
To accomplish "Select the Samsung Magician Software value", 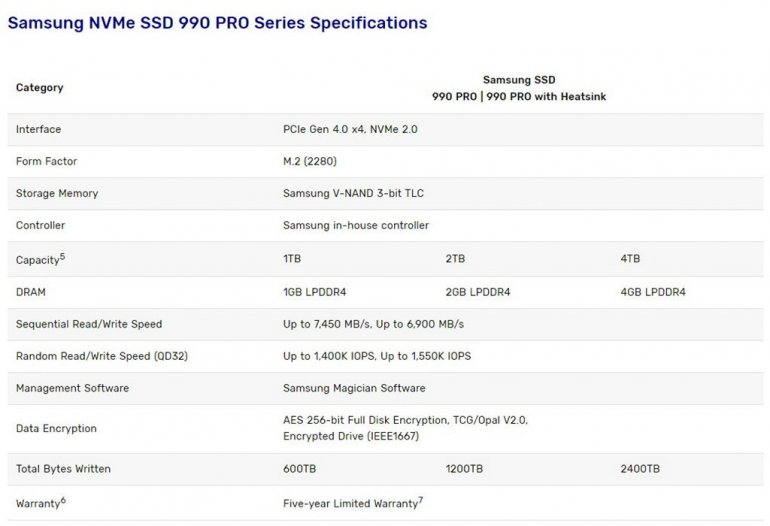I will click(354, 388).
